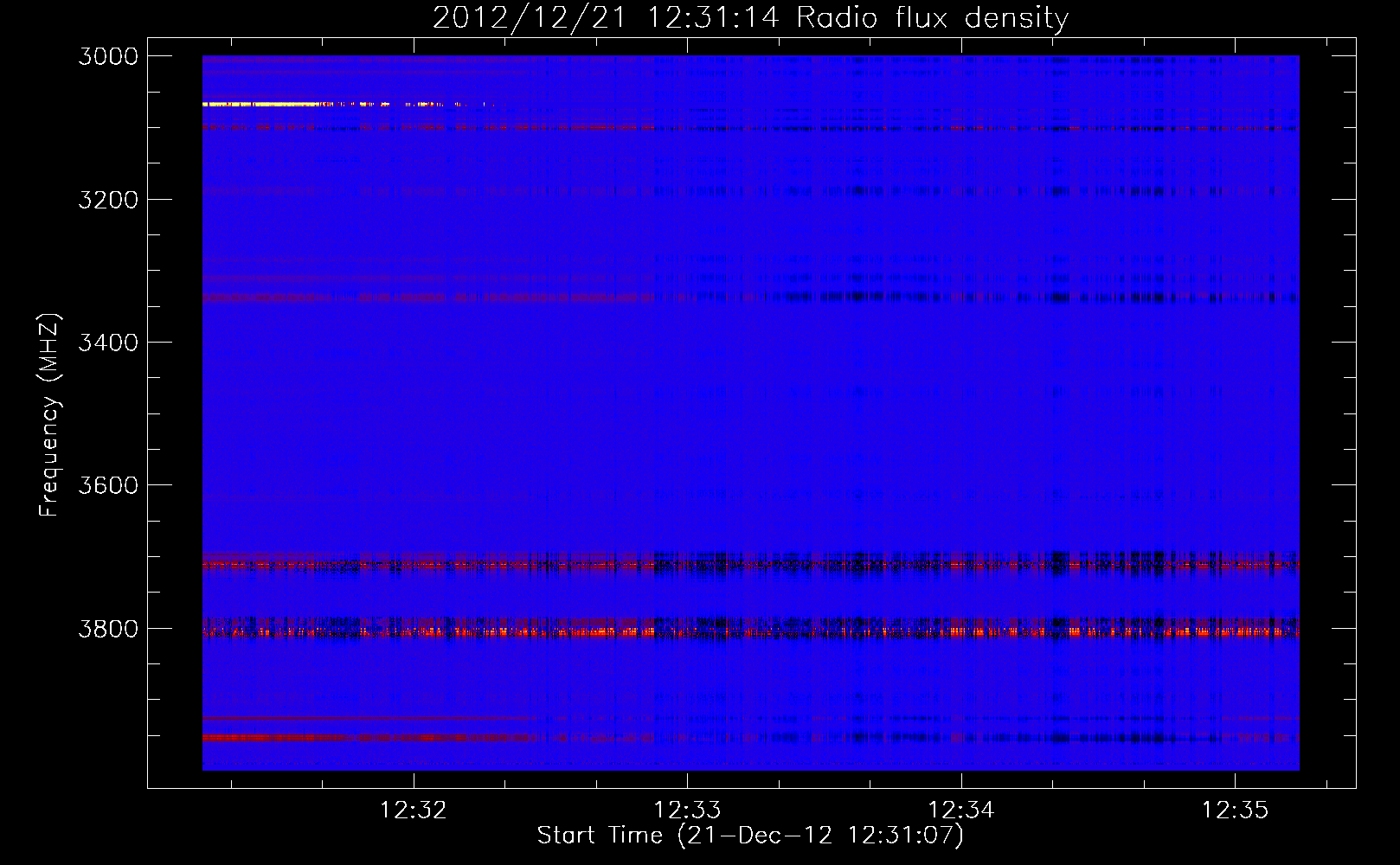Viewport: 1400px width, 865px height.
Task: Select the "3800" frequency axis label
Action: pyautogui.click(x=108, y=629)
